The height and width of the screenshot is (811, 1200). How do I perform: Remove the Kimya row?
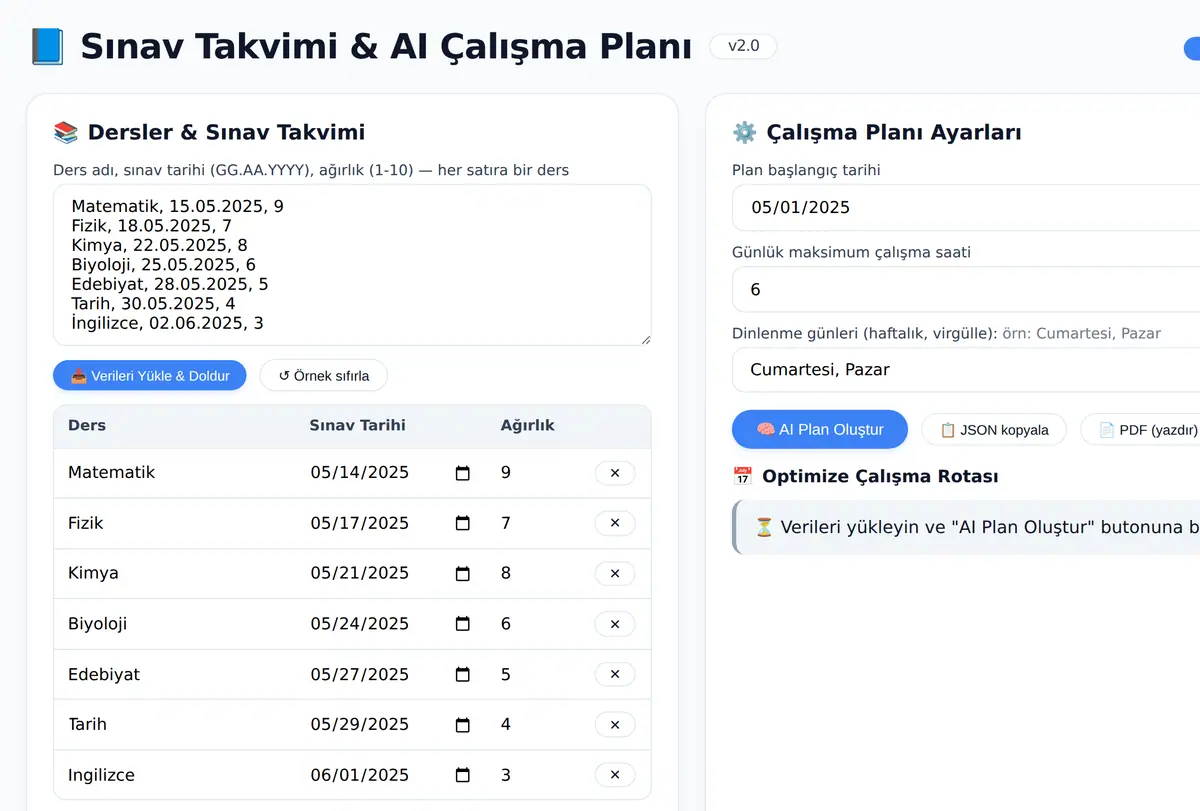615,574
